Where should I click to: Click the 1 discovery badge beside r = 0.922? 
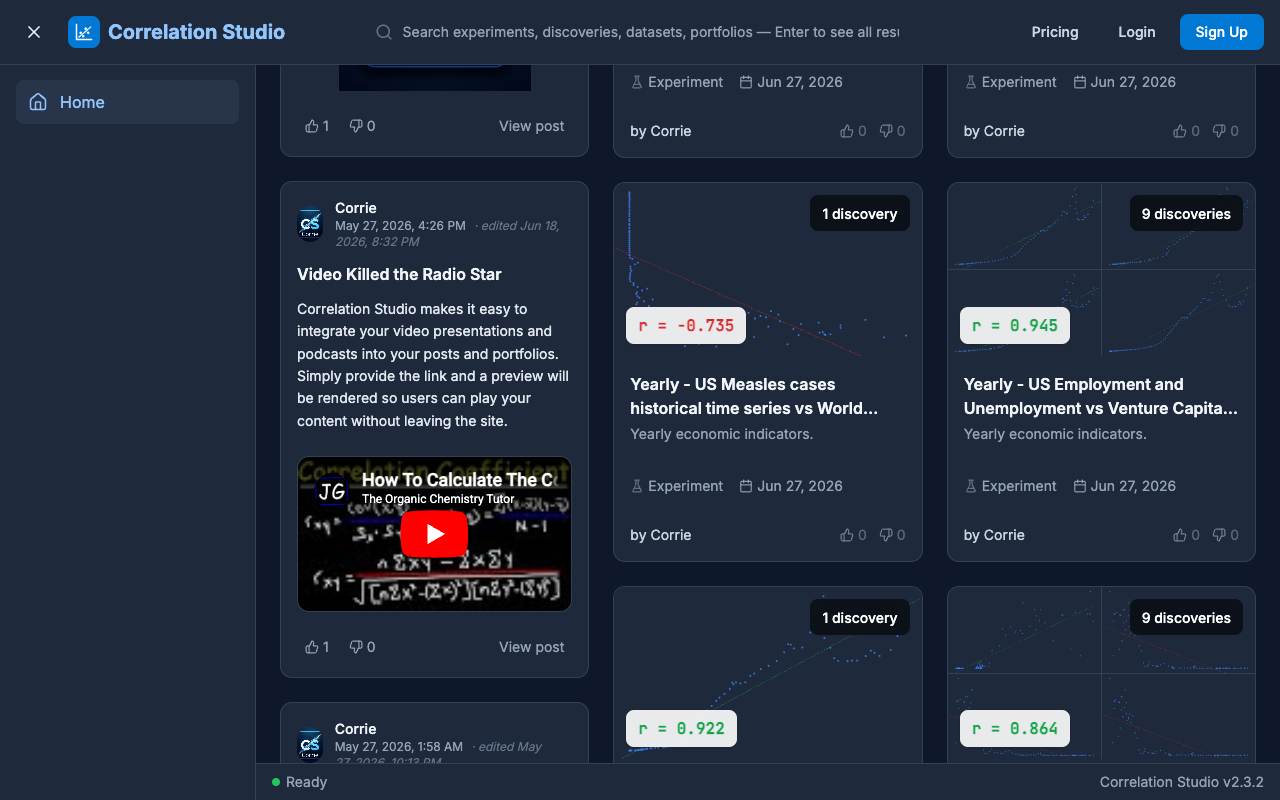[x=860, y=617]
